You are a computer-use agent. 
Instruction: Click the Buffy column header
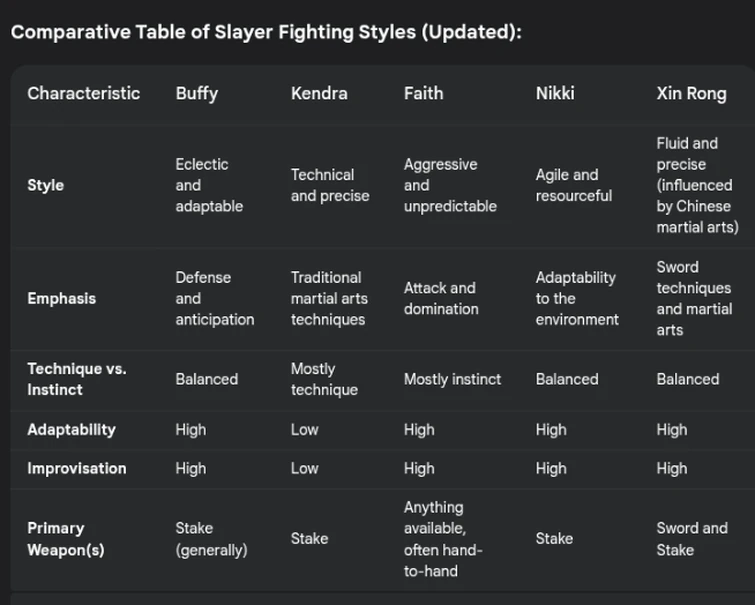point(197,93)
